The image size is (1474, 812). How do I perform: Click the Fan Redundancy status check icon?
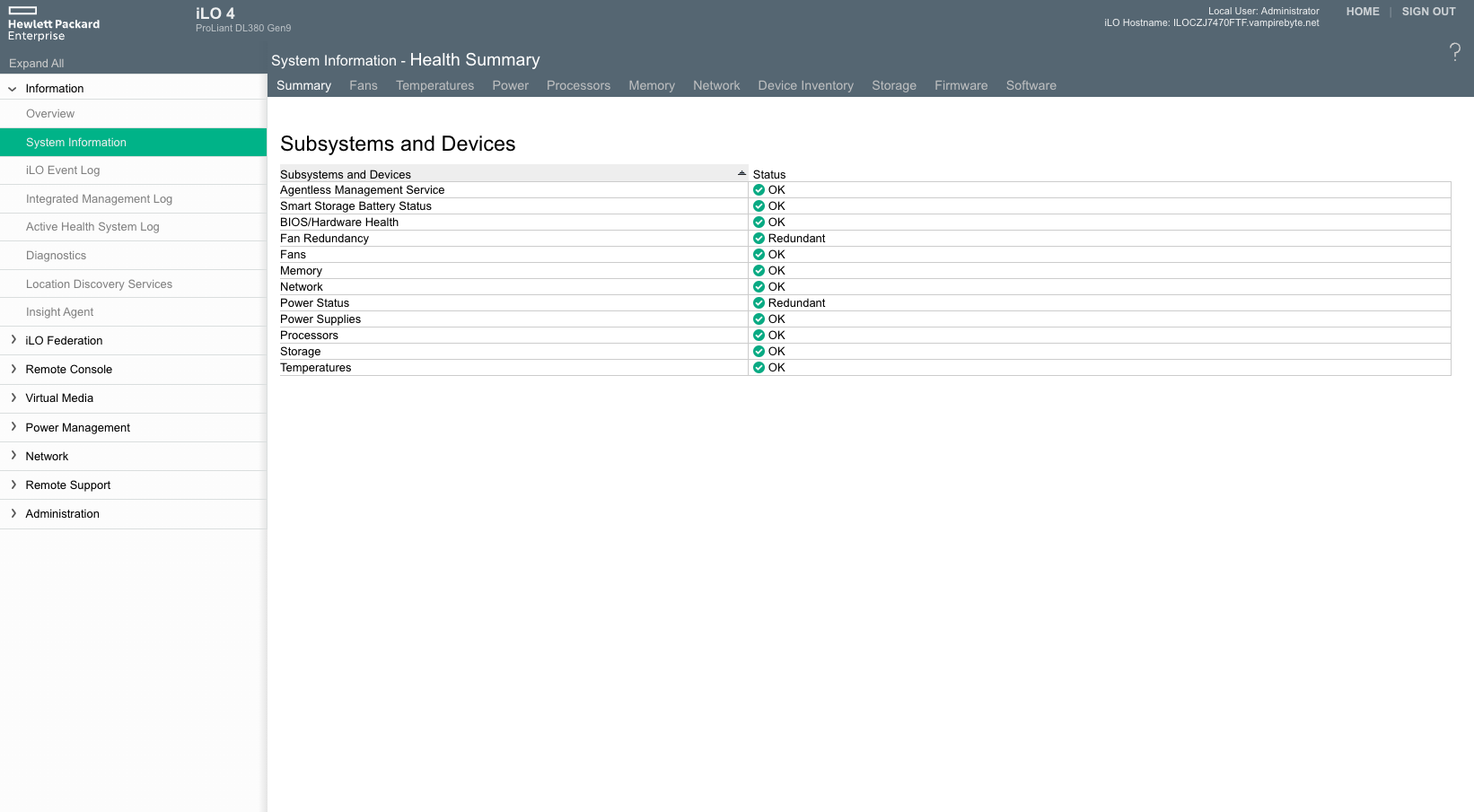(x=759, y=239)
